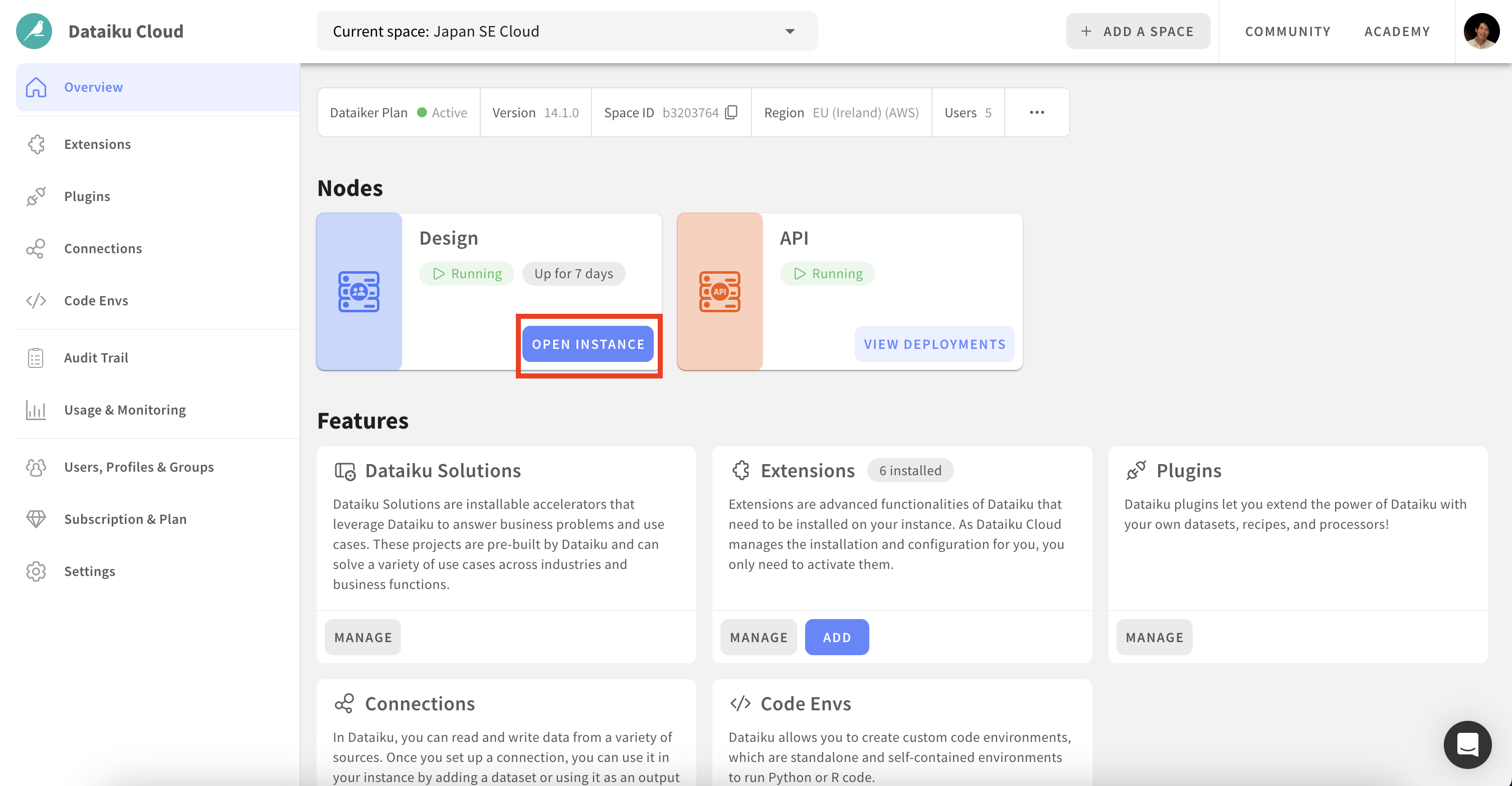Open Audit Trail from sidebar

pyautogui.click(x=96, y=357)
